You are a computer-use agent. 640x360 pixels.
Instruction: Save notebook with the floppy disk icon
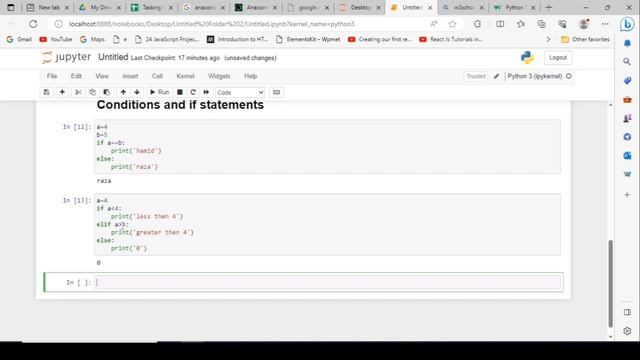[47, 92]
